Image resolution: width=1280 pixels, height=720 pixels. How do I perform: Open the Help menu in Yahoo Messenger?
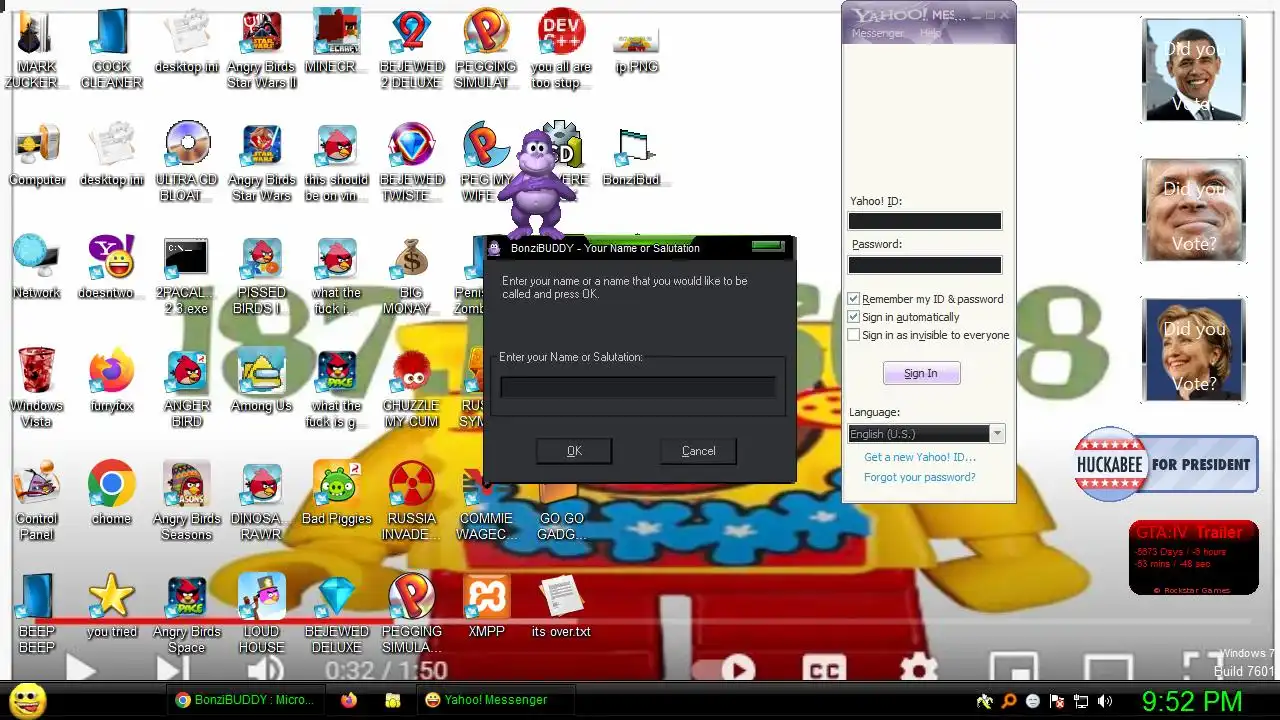click(x=930, y=33)
